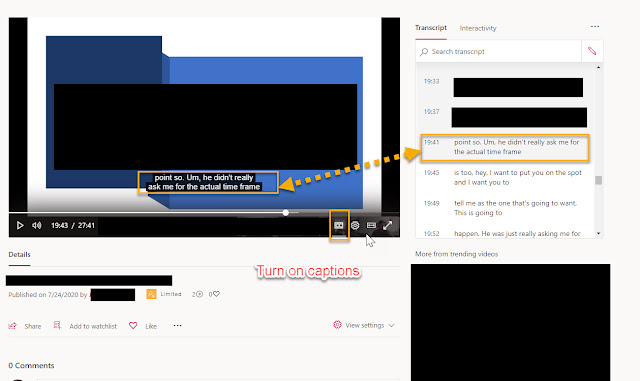This screenshot has width=640, height=381.
Task: Open more actions ellipsis below video
Action: pos(178,325)
